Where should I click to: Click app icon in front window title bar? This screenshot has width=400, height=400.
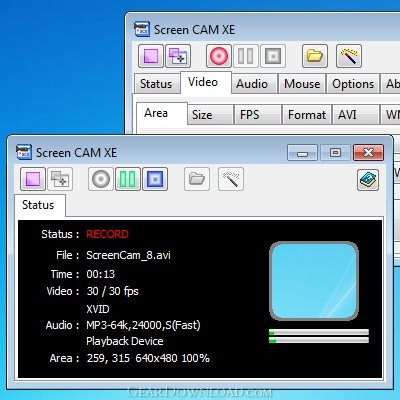pyautogui.click(x=24, y=152)
